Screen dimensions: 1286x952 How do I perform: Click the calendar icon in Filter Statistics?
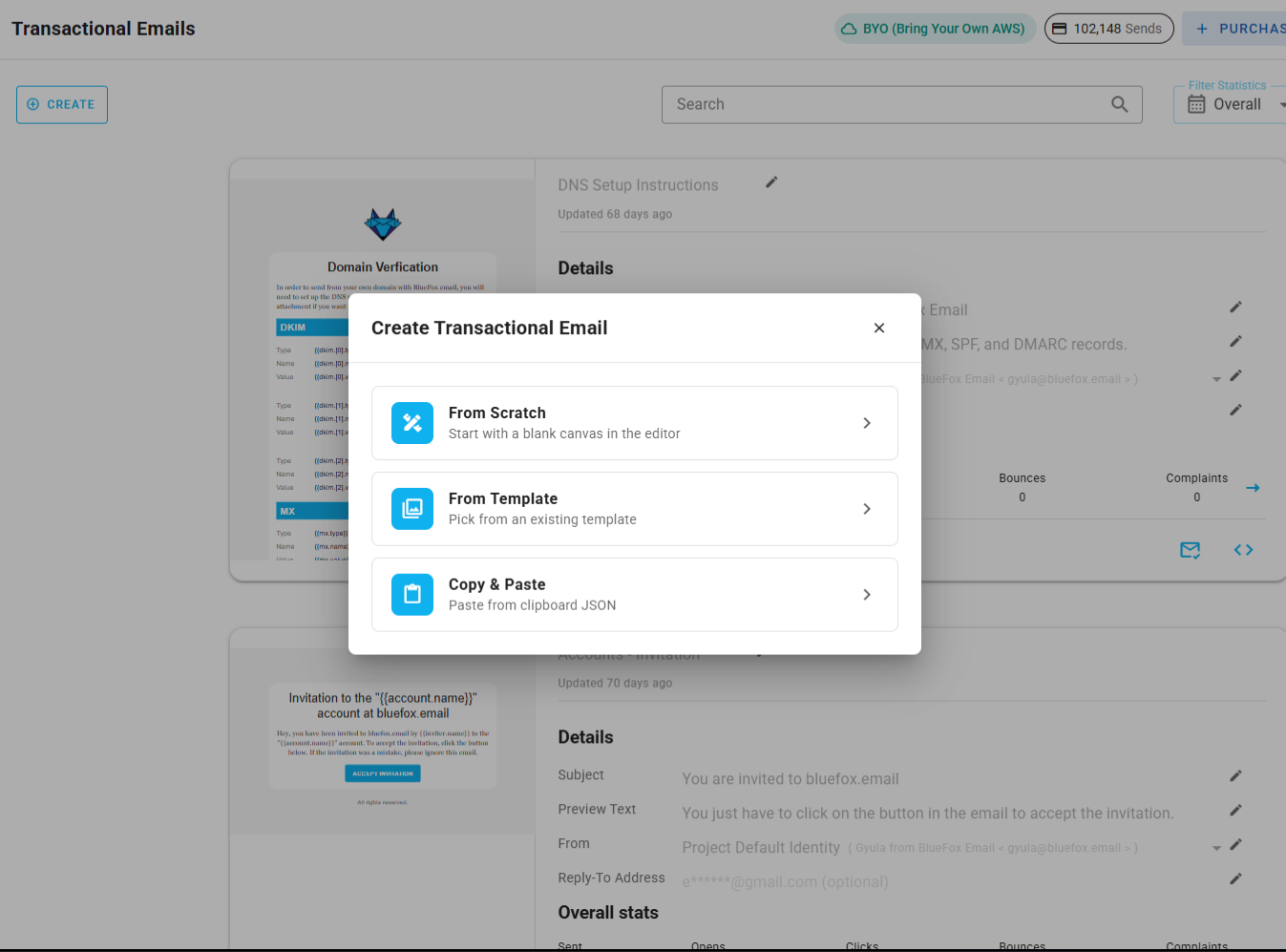pos(1196,103)
